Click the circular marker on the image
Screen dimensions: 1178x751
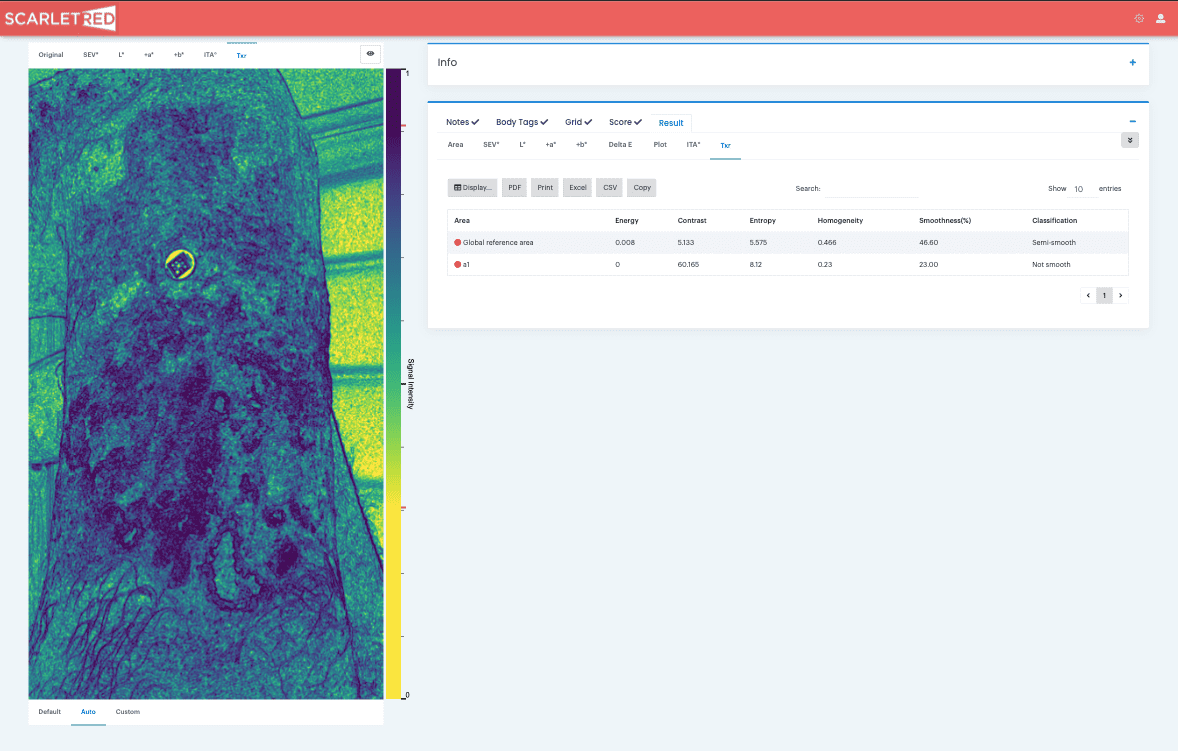(x=180, y=264)
